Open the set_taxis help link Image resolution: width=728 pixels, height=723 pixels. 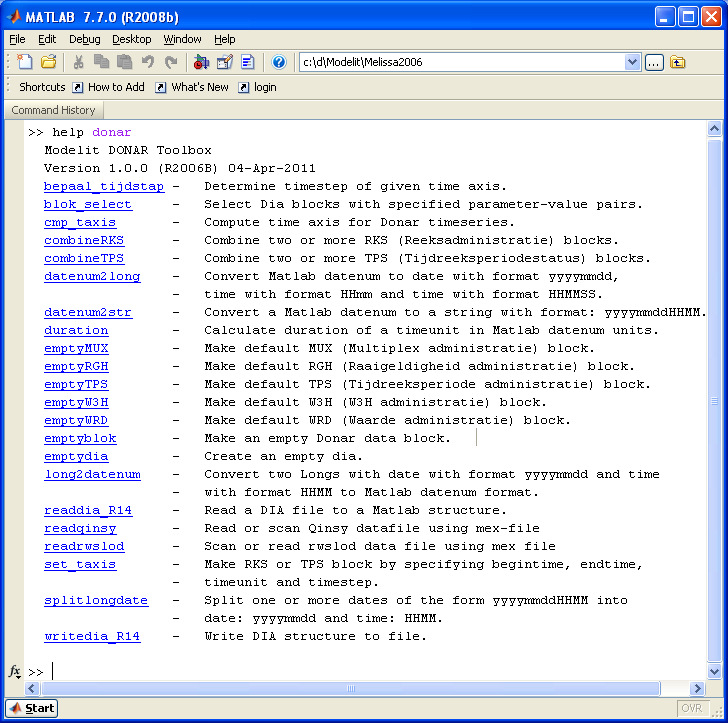click(x=80, y=565)
